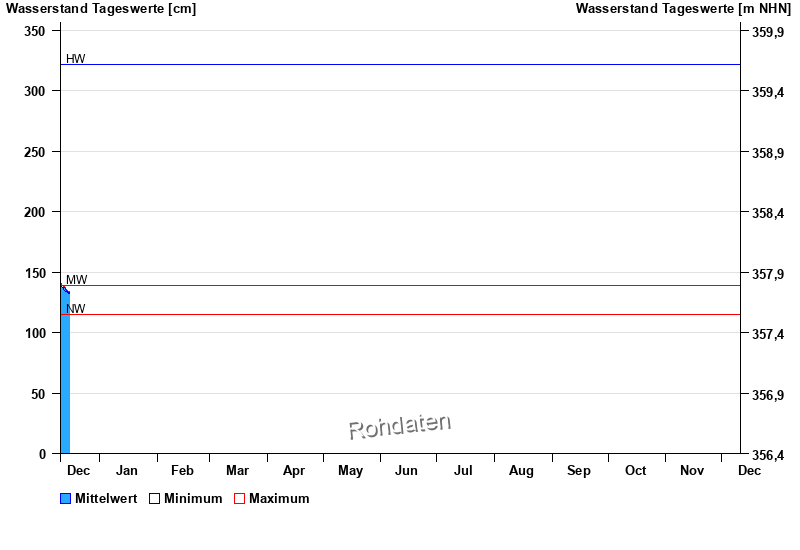Click the HW line label
800x550 pixels.
tap(76, 59)
